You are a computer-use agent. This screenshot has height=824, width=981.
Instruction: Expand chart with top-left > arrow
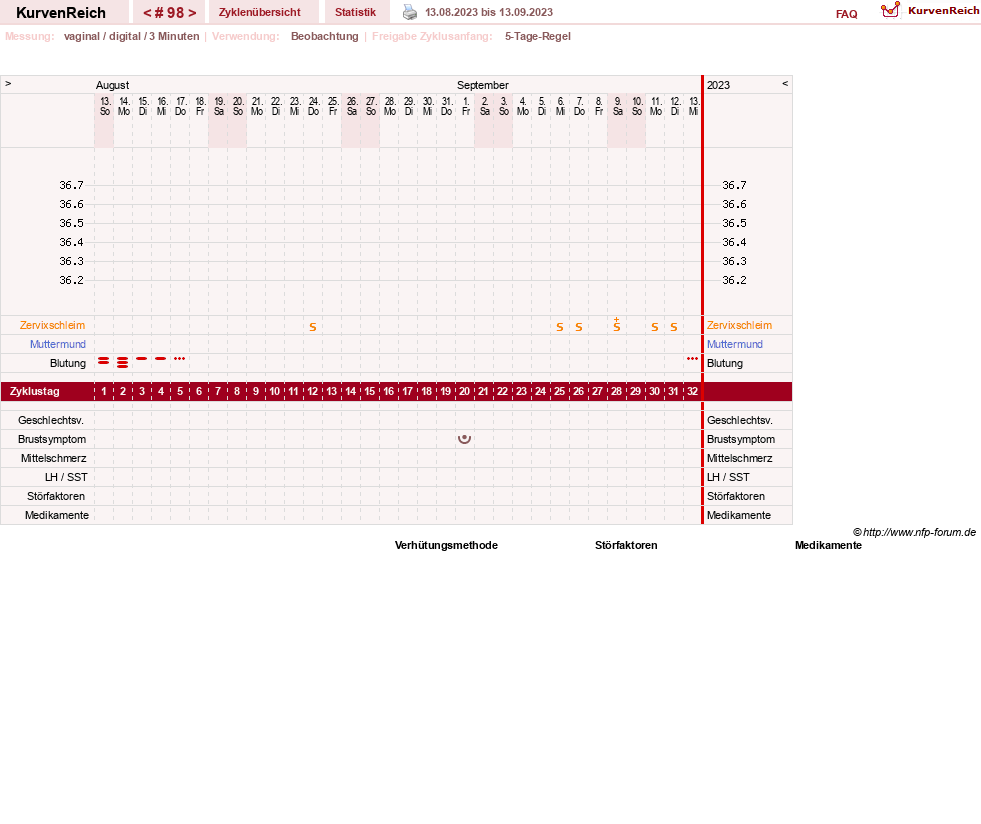pos(8,84)
